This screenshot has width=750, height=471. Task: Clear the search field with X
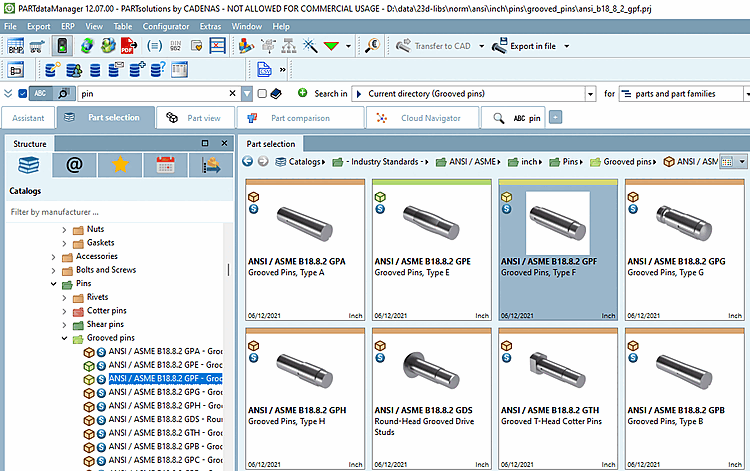[x=232, y=93]
